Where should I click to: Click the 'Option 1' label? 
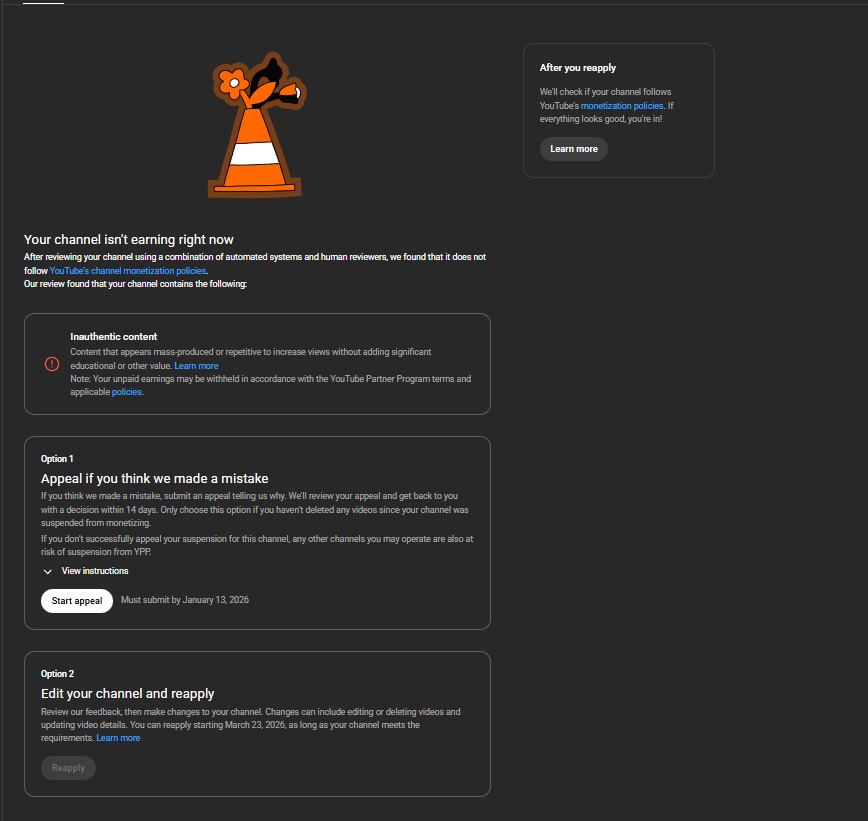pyautogui.click(x=57, y=459)
